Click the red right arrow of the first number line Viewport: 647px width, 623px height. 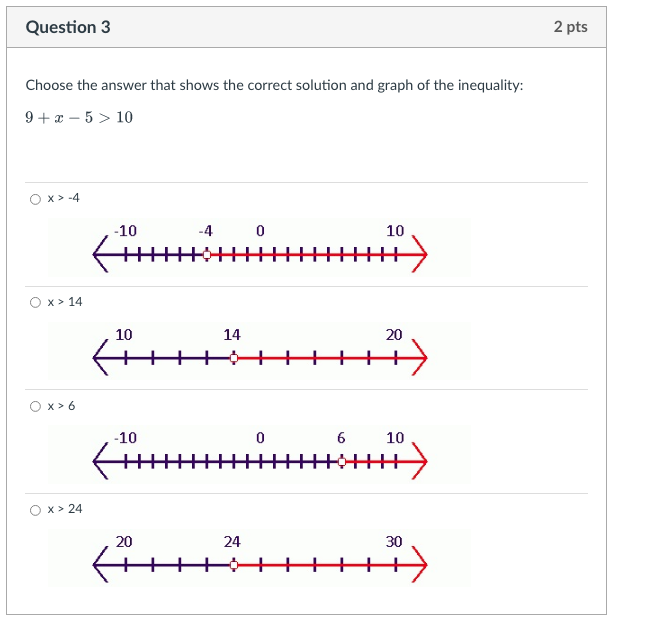[420, 255]
